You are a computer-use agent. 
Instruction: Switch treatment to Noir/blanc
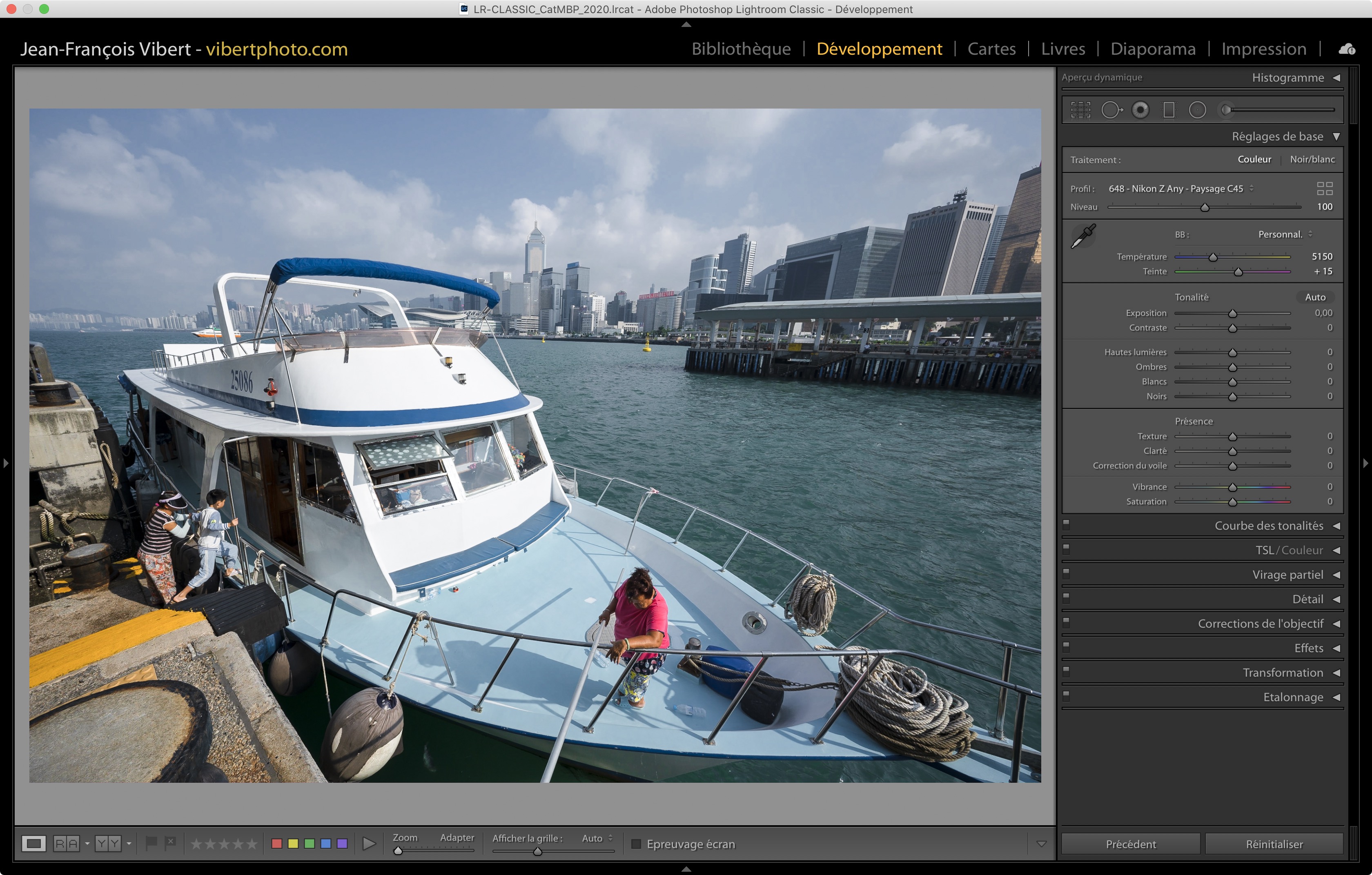tap(1312, 160)
